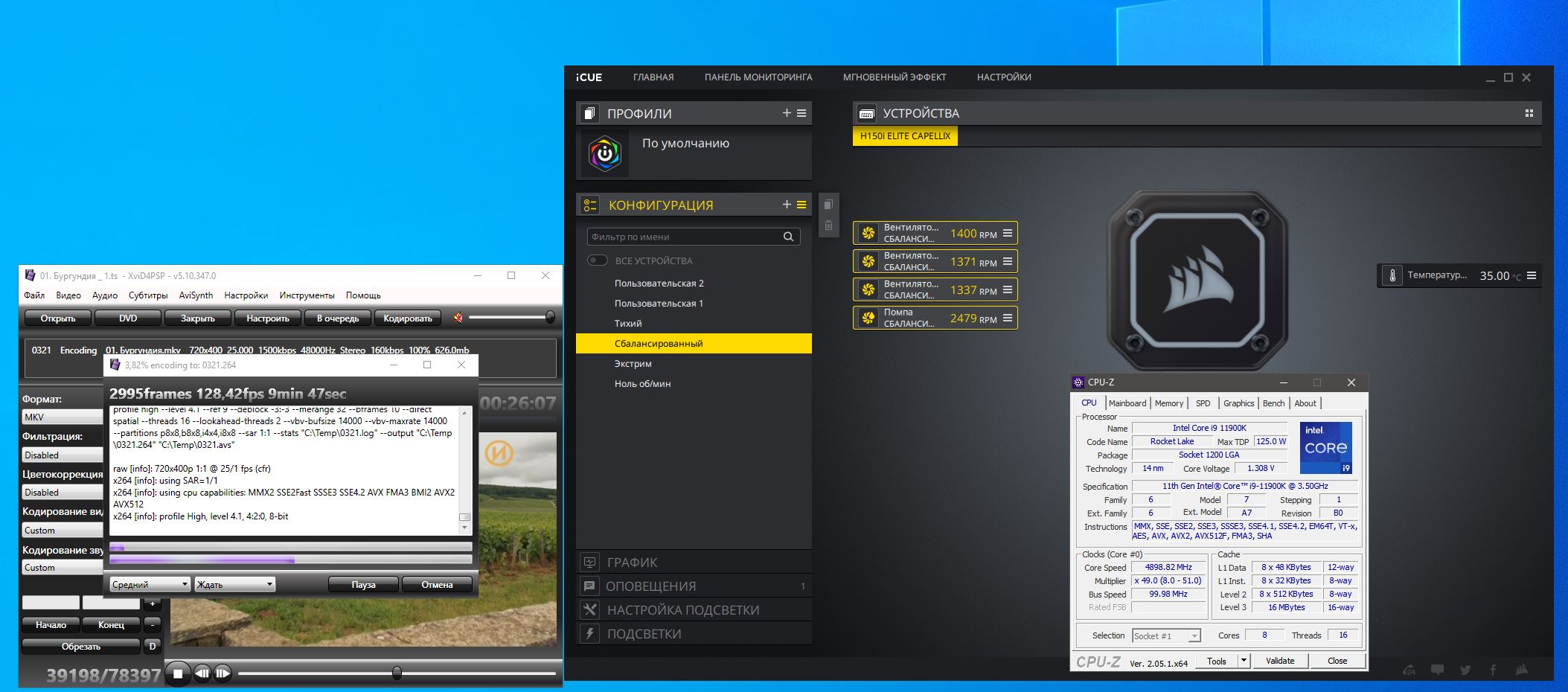Image resolution: width=1568 pixels, height=692 pixels.
Task: Open the temperature sensor hamburger menu
Action: 1532,275
